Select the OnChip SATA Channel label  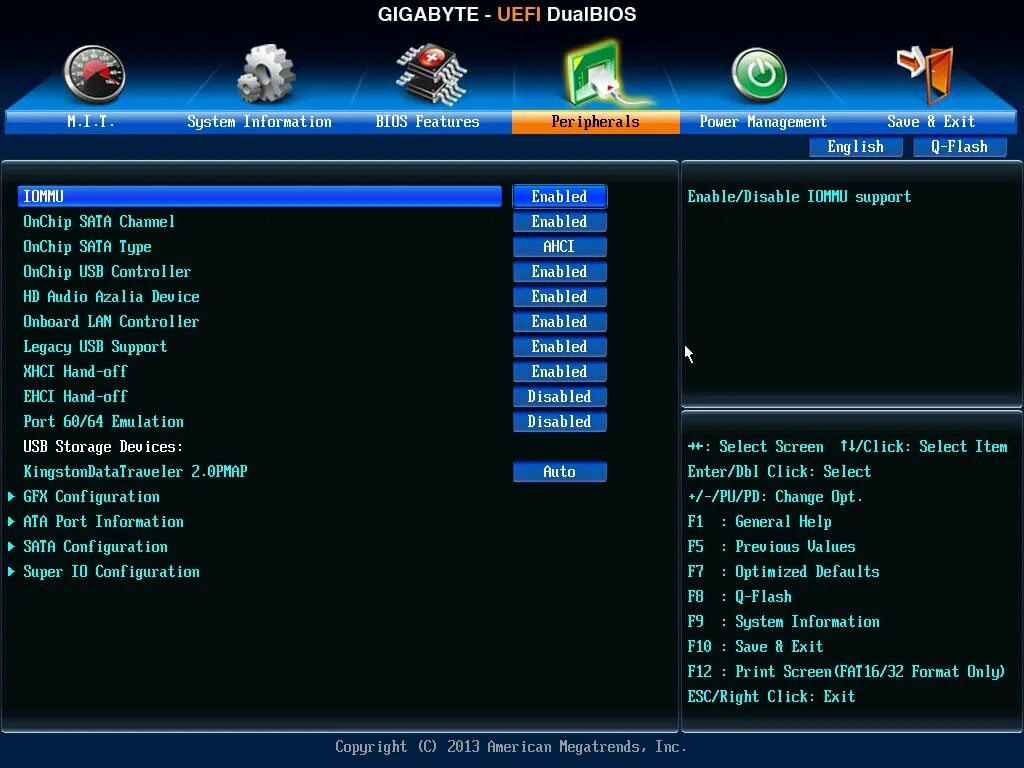(x=99, y=221)
